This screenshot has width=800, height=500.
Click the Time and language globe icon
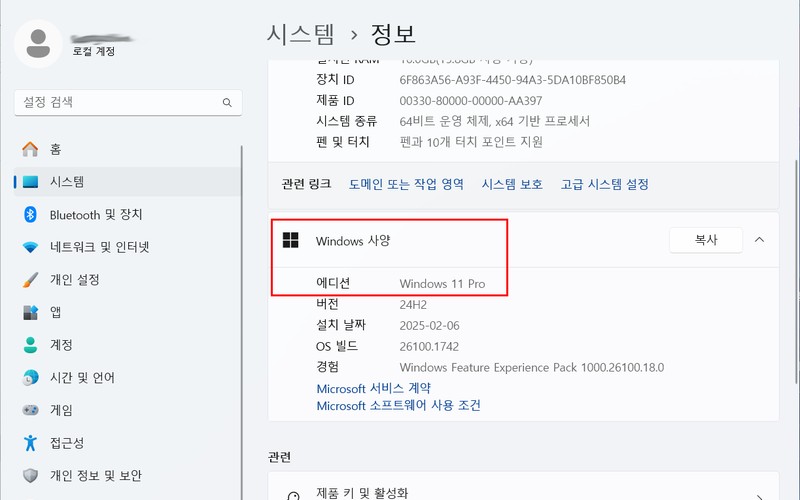[30, 378]
